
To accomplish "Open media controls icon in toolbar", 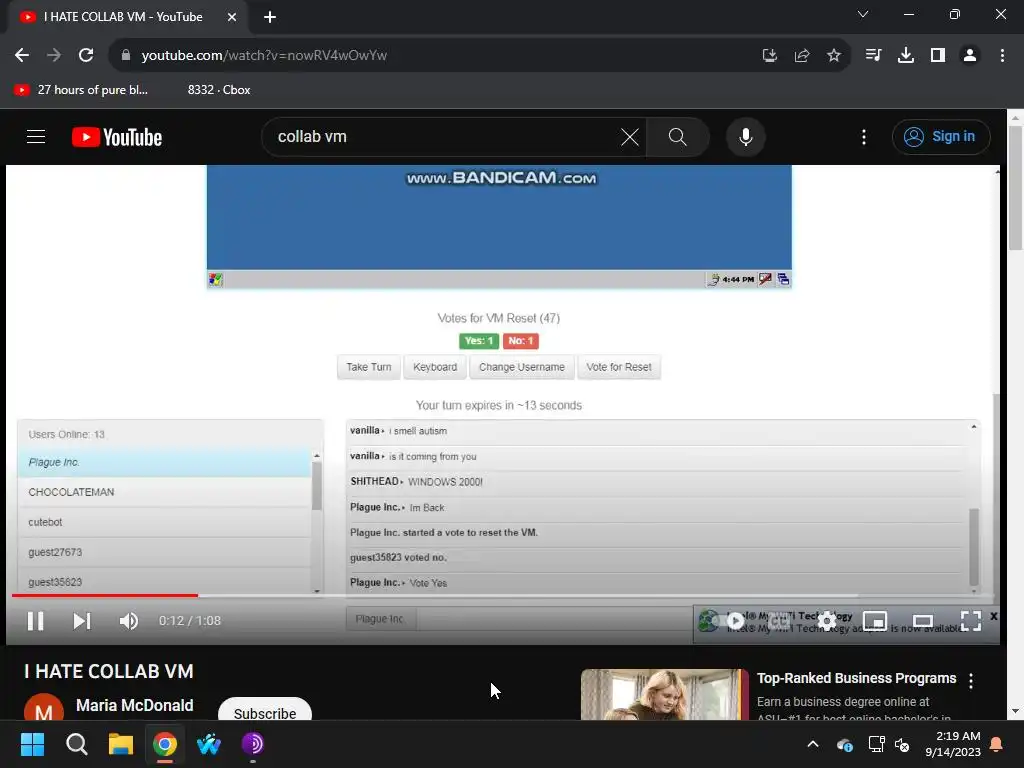I will click(x=873, y=56).
